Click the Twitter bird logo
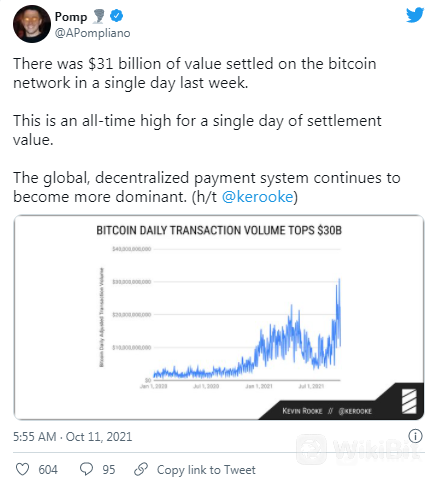 click(x=415, y=15)
